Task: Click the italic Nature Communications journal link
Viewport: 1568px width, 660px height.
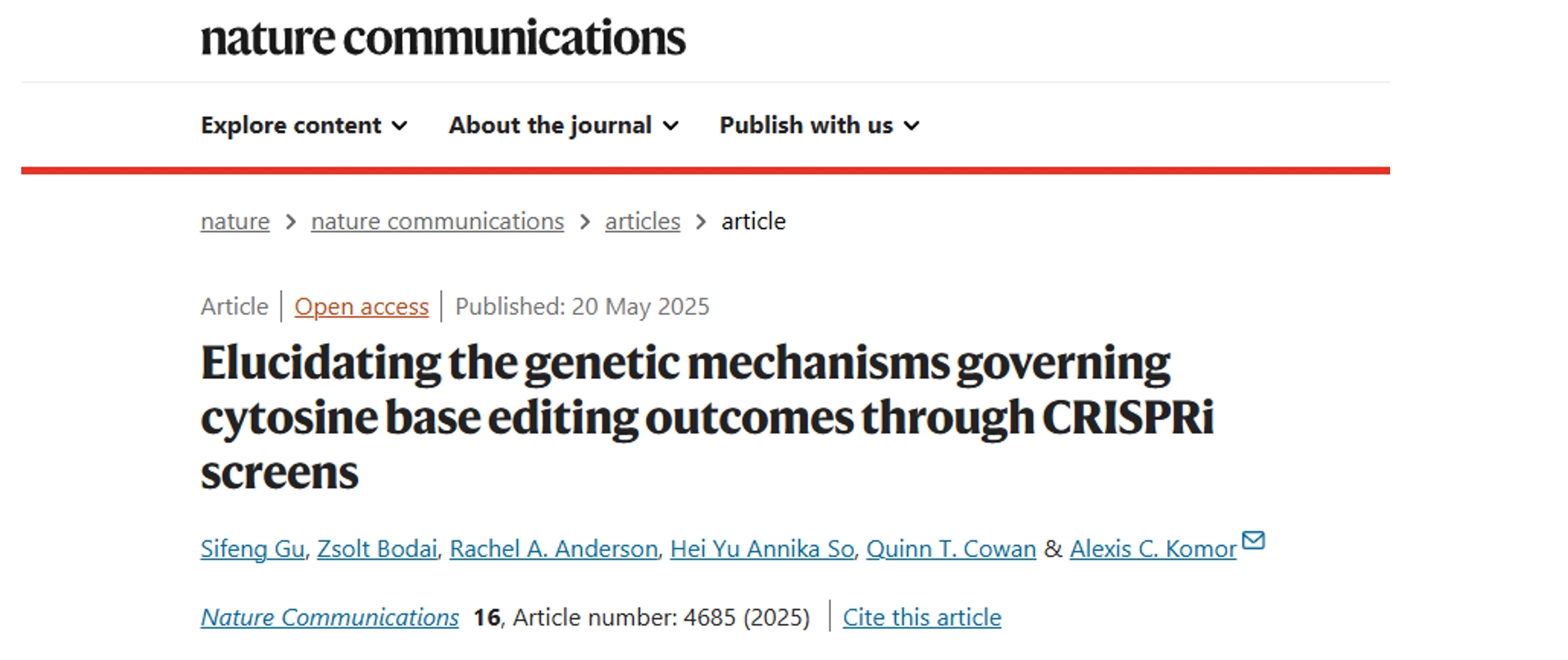Action: click(330, 617)
